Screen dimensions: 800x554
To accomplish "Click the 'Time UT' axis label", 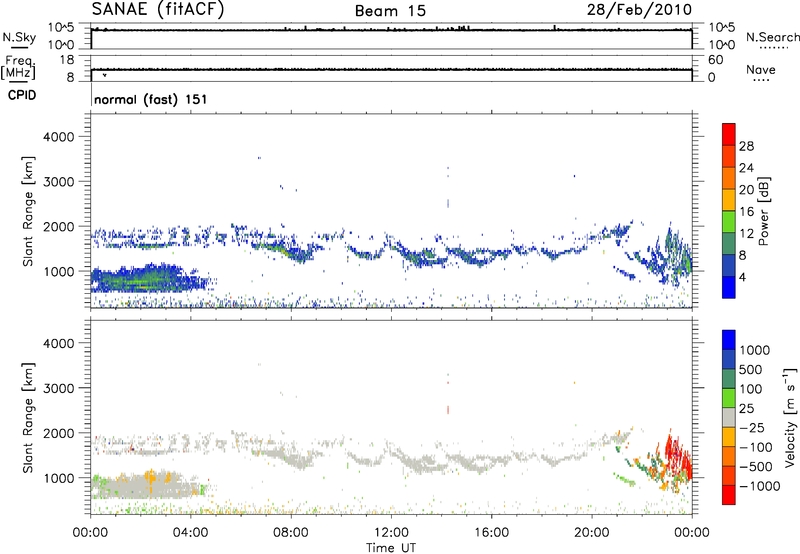I will 391,548.
